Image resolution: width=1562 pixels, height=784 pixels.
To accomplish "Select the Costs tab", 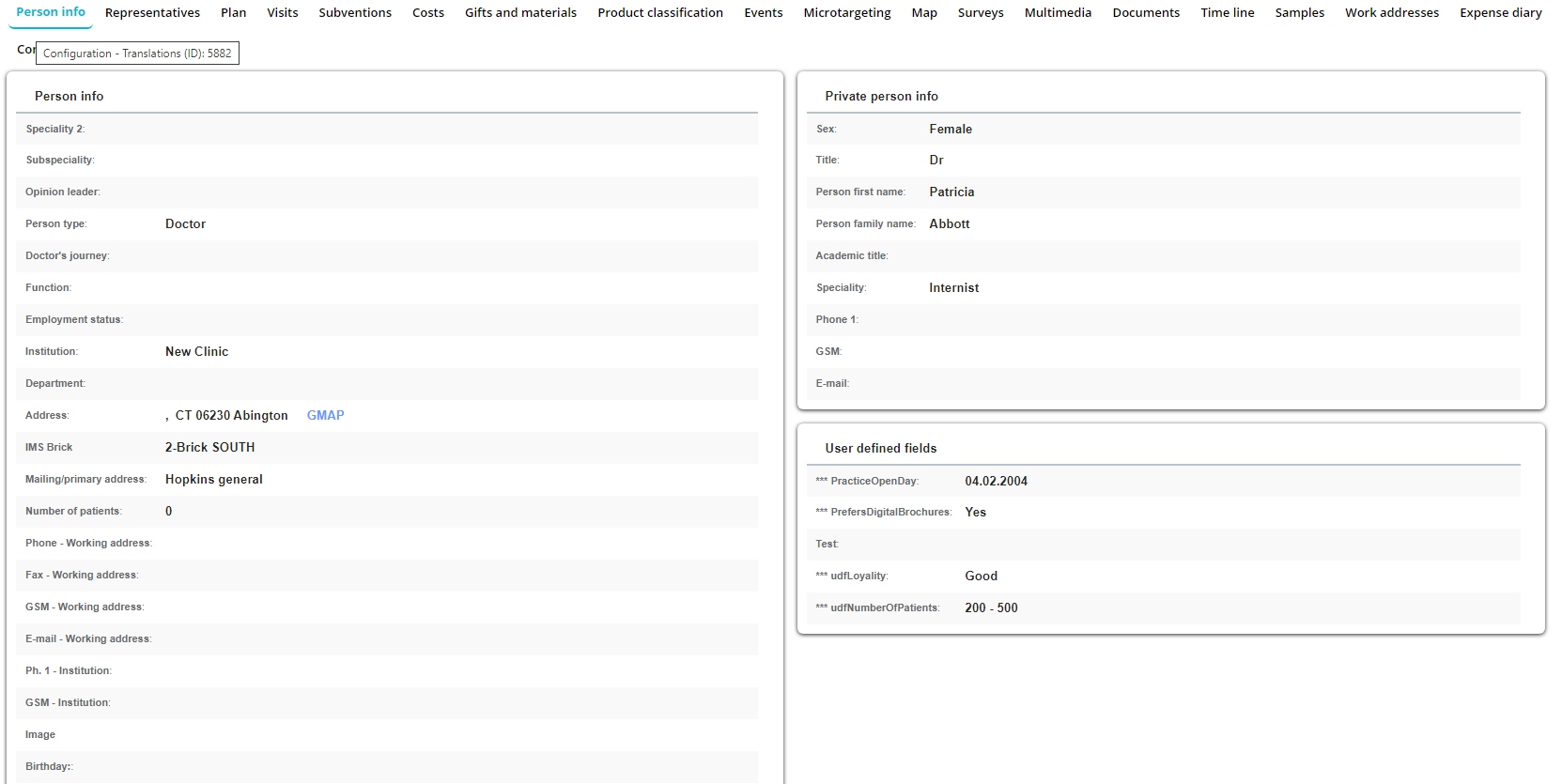I will [427, 13].
